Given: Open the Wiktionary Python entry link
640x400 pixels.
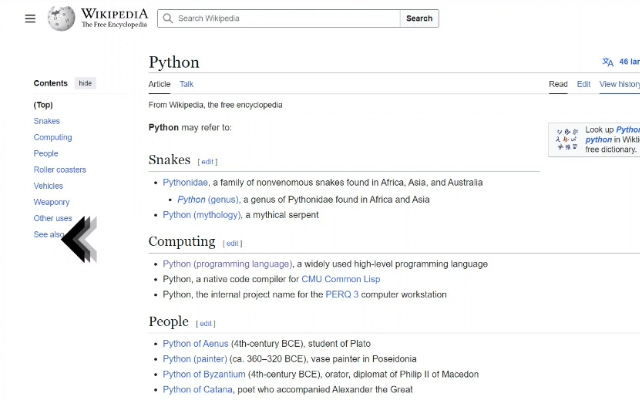Looking at the screenshot, I should [613, 134].
